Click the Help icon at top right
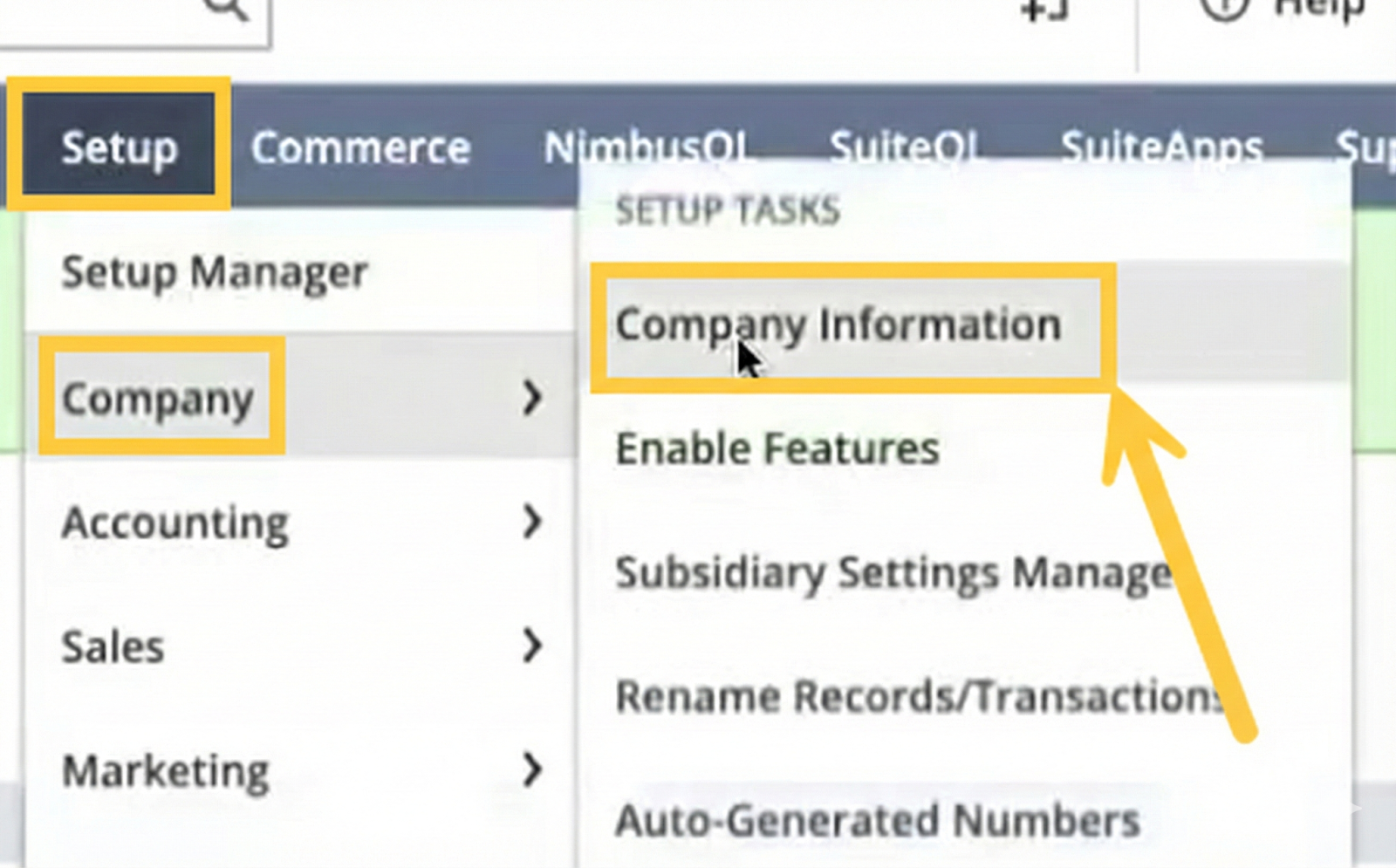1396x868 pixels. (1223, 9)
